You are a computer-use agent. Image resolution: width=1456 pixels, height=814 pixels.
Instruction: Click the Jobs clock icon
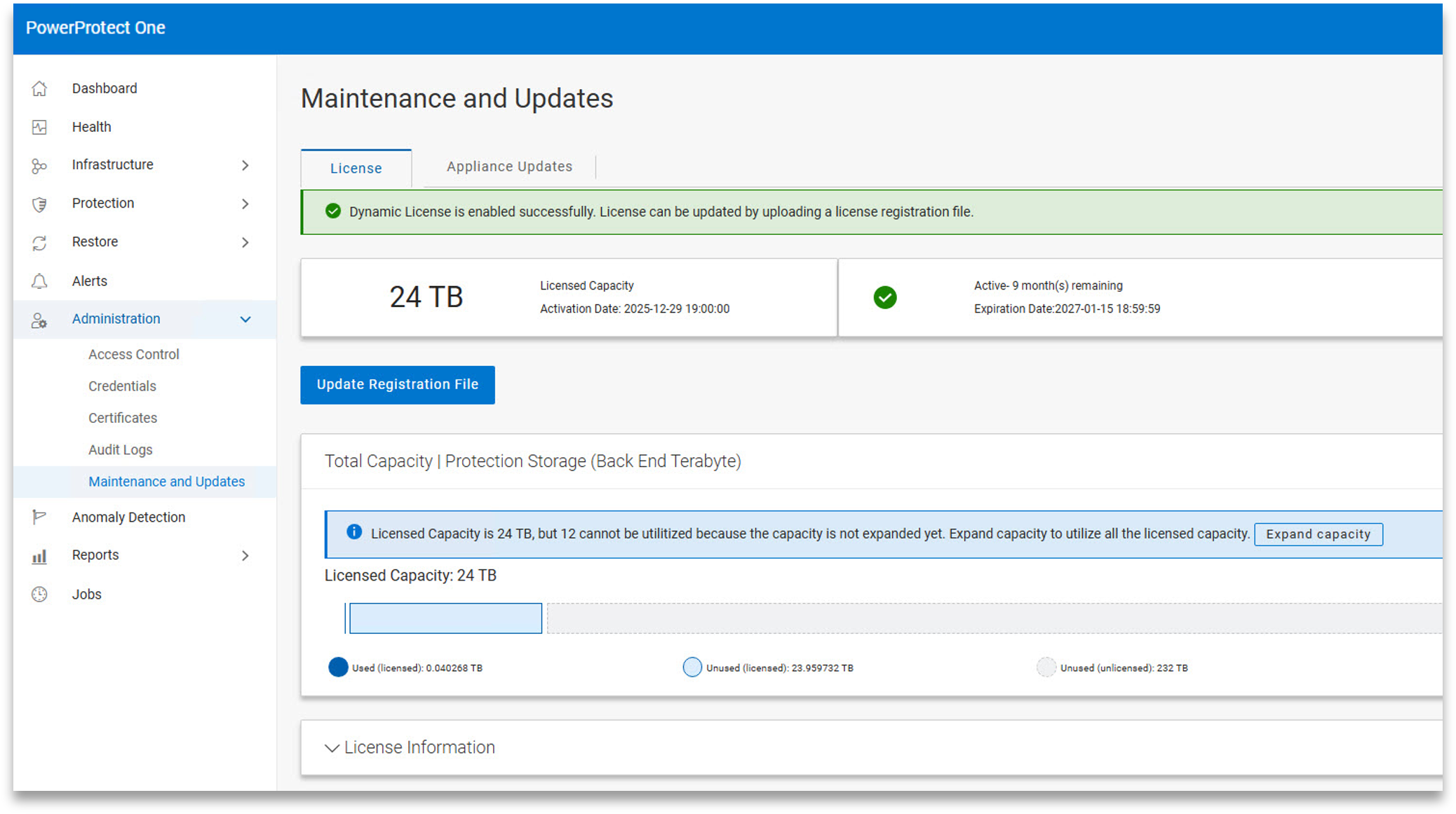[39, 595]
